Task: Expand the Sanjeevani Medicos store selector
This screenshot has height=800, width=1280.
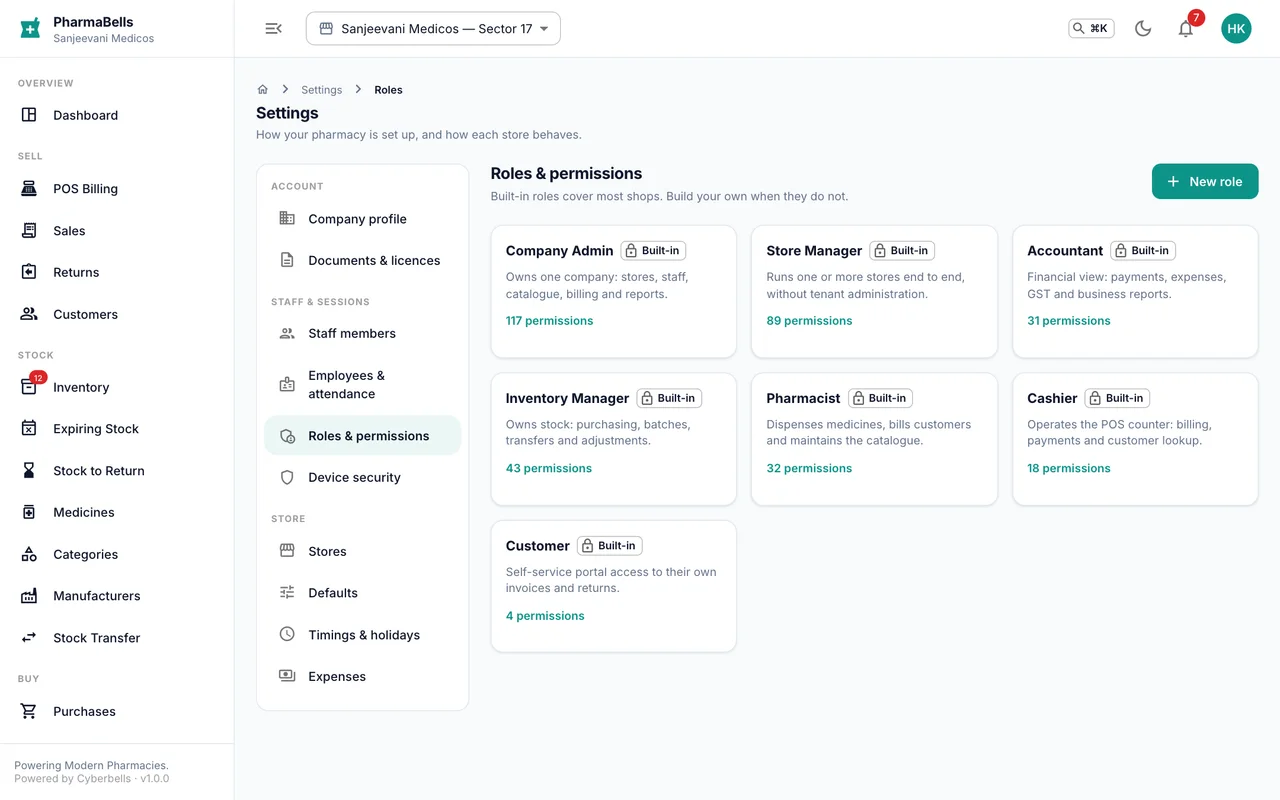Action: coord(433,29)
